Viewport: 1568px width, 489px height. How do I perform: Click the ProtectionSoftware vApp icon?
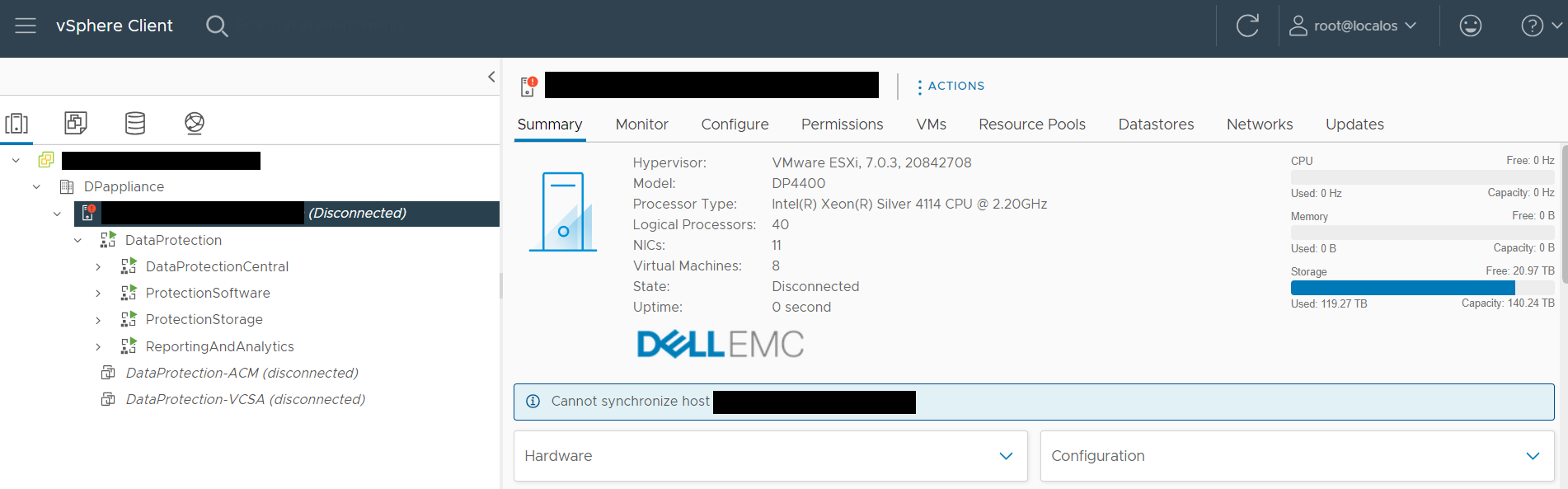point(129,293)
